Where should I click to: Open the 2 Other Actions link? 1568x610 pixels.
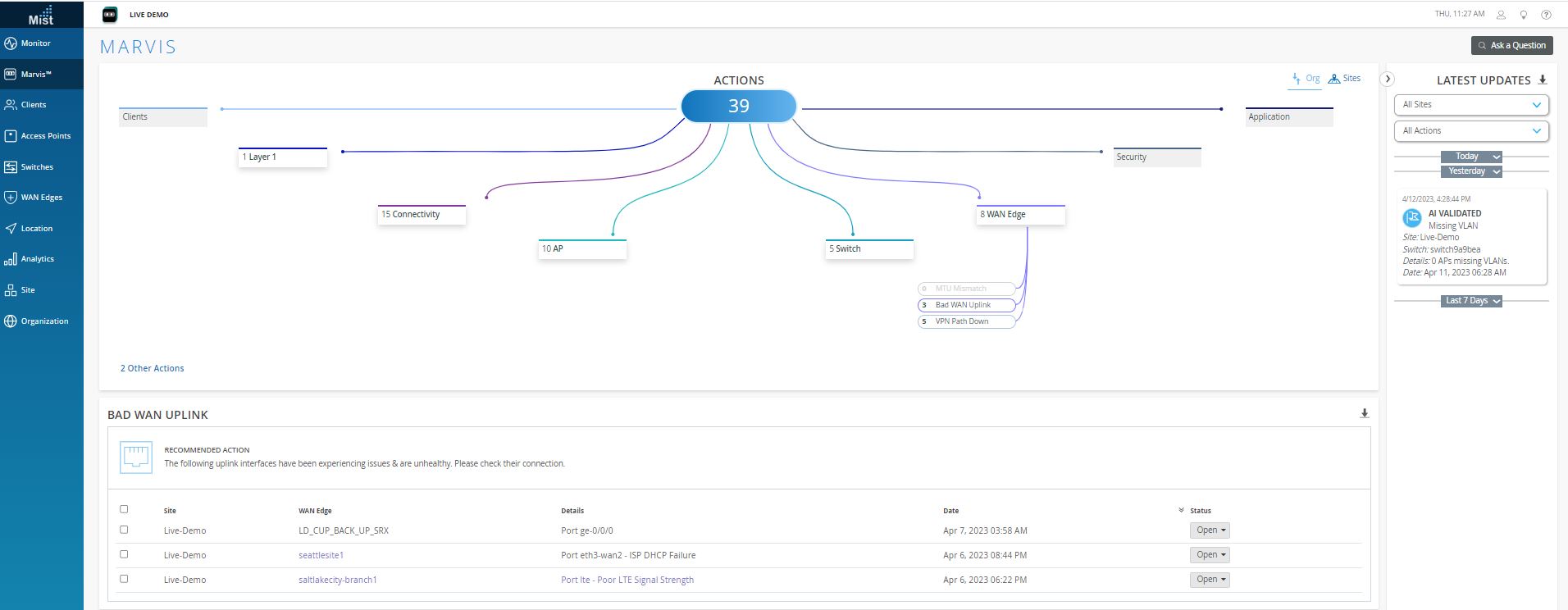coord(153,368)
